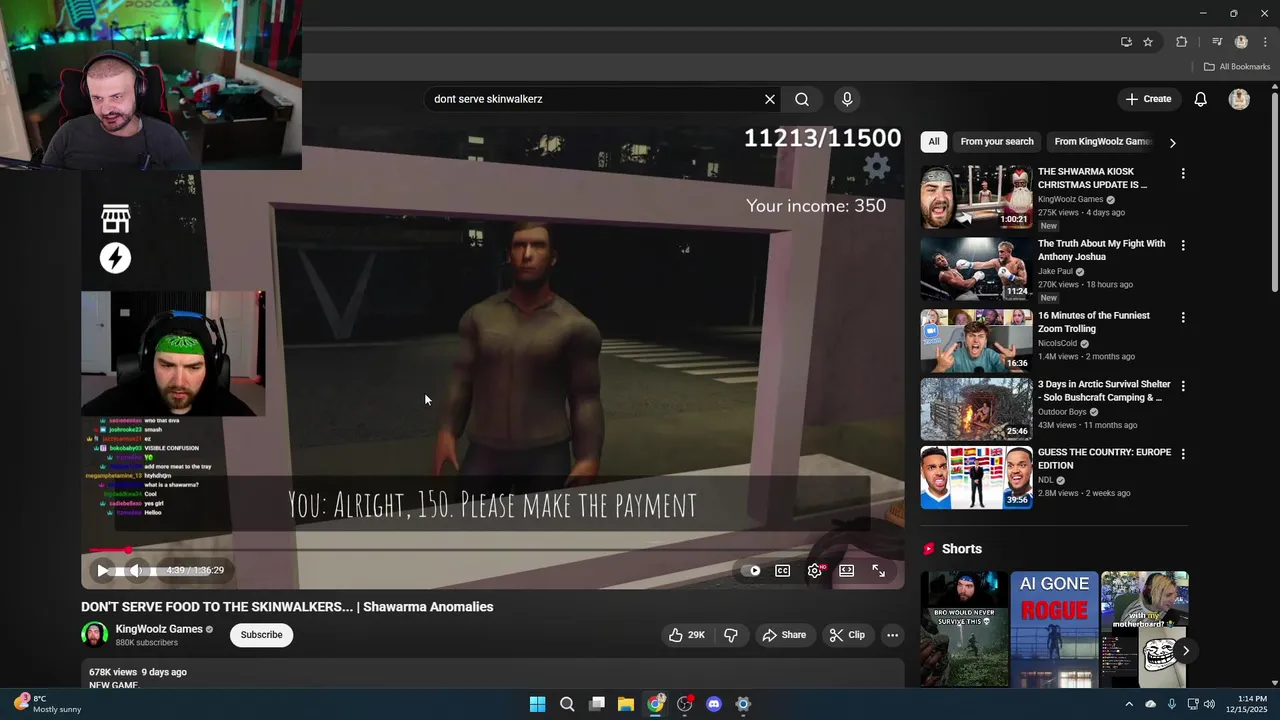Open the three-dot more actions below video
Image resolution: width=1280 pixels, height=720 pixels.
(x=893, y=635)
